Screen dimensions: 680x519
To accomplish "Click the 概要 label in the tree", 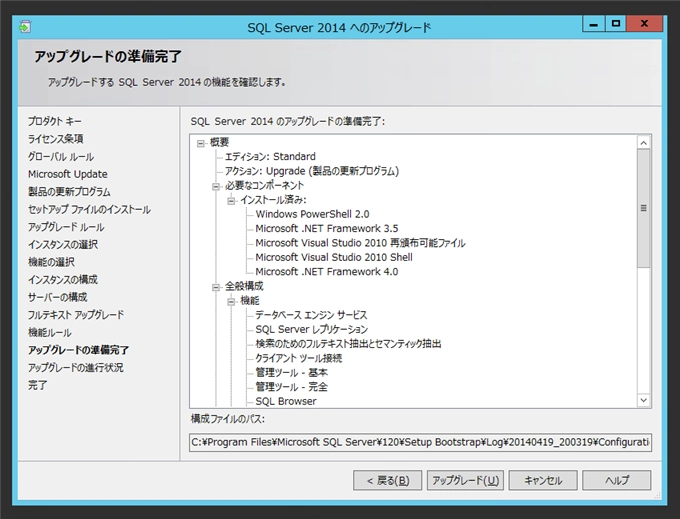I will (219, 142).
